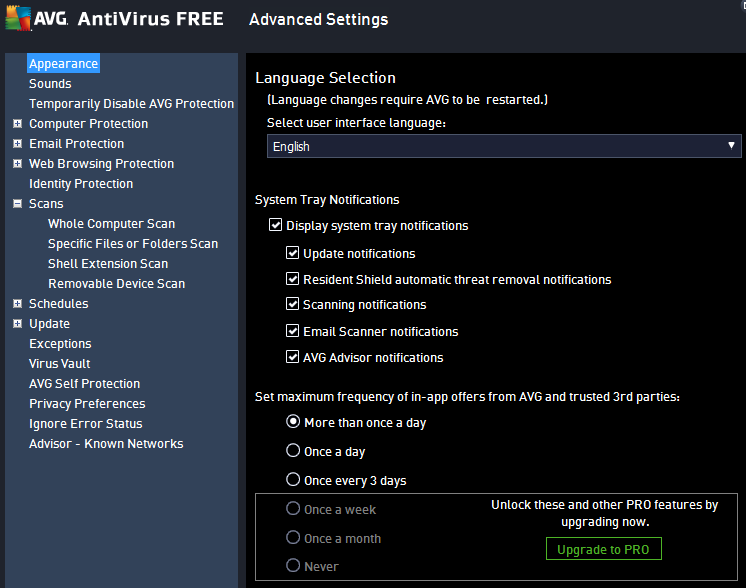Uncheck Update notifications checkbox
This screenshot has height=588, width=746.
[292, 253]
